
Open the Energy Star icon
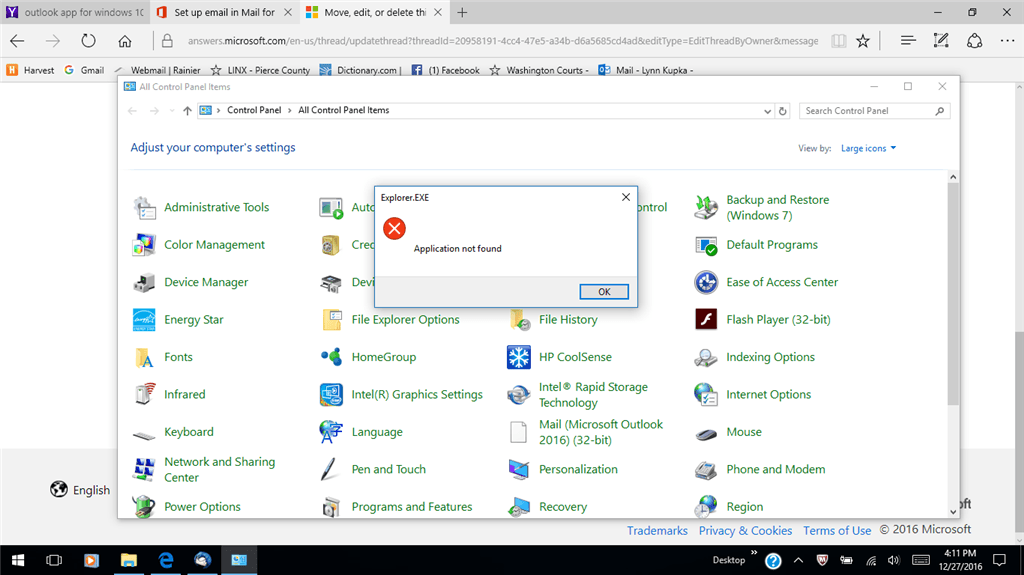(144, 320)
